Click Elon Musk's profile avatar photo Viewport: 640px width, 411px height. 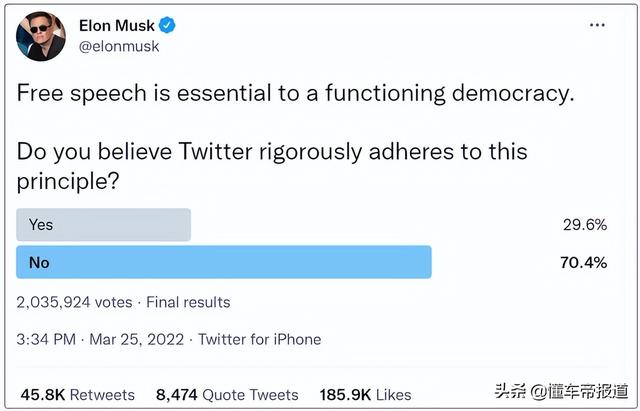click(x=42, y=37)
